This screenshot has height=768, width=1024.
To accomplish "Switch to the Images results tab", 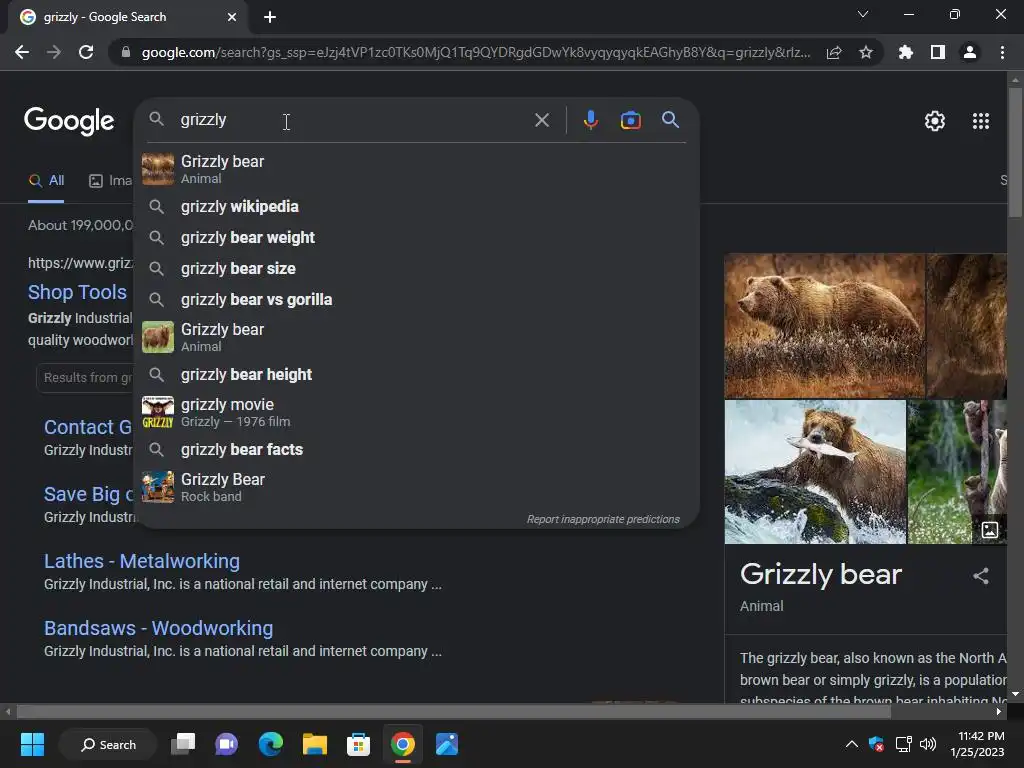I will [x=110, y=181].
